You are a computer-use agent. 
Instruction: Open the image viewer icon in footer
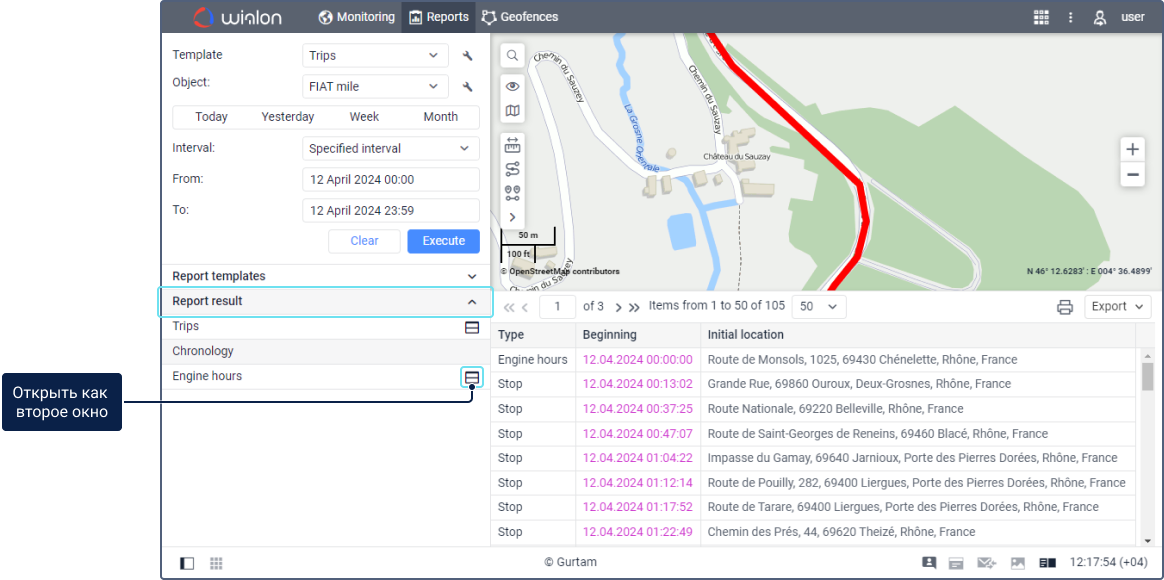tap(1018, 563)
